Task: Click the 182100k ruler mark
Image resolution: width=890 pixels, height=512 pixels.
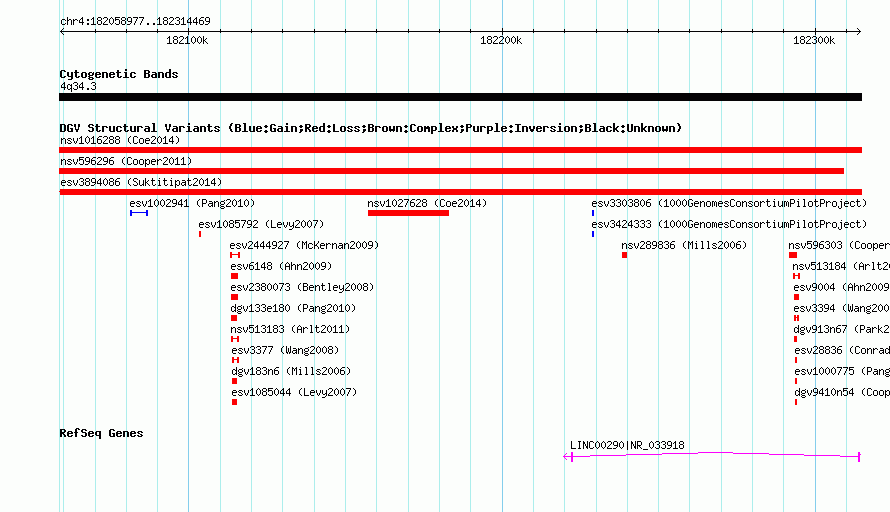Action: [x=187, y=40]
